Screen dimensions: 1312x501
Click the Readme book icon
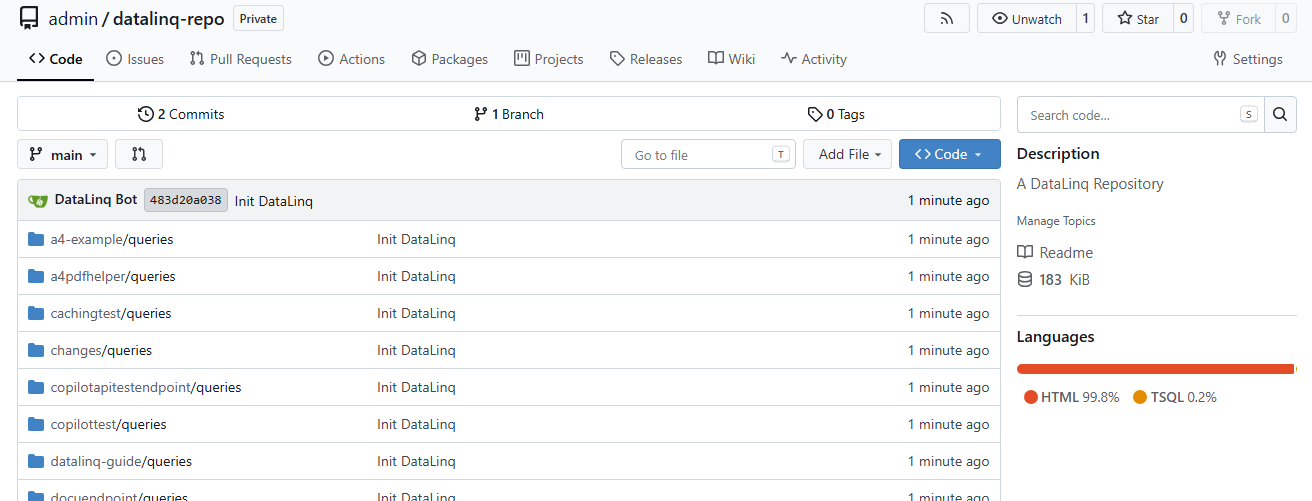click(1025, 252)
